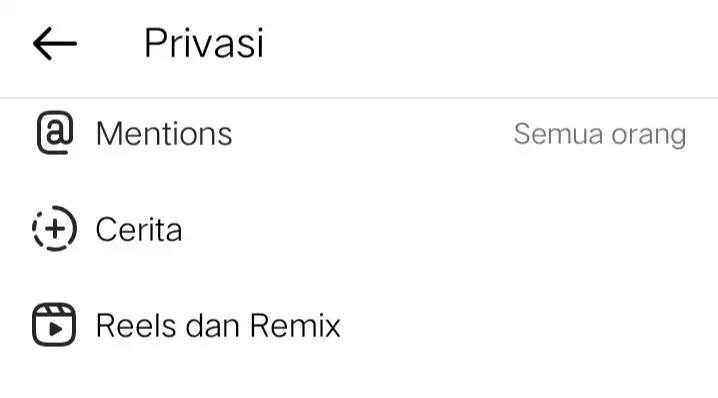This screenshot has width=718, height=398.
Task: Select the Mentions text label
Action: (164, 134)
